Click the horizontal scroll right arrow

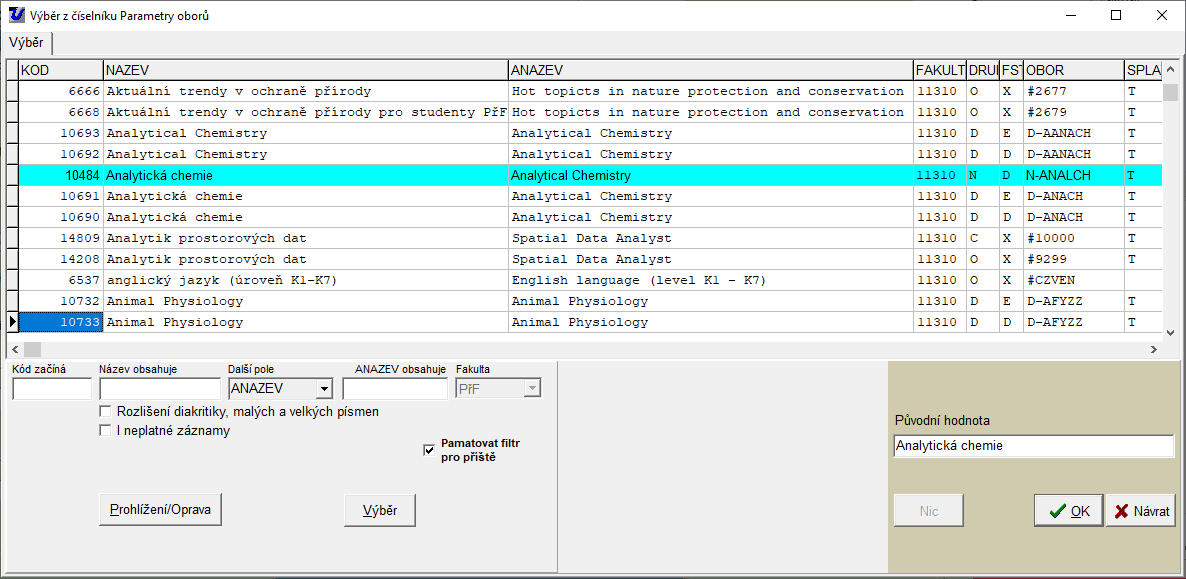[x=1153, y=349]
